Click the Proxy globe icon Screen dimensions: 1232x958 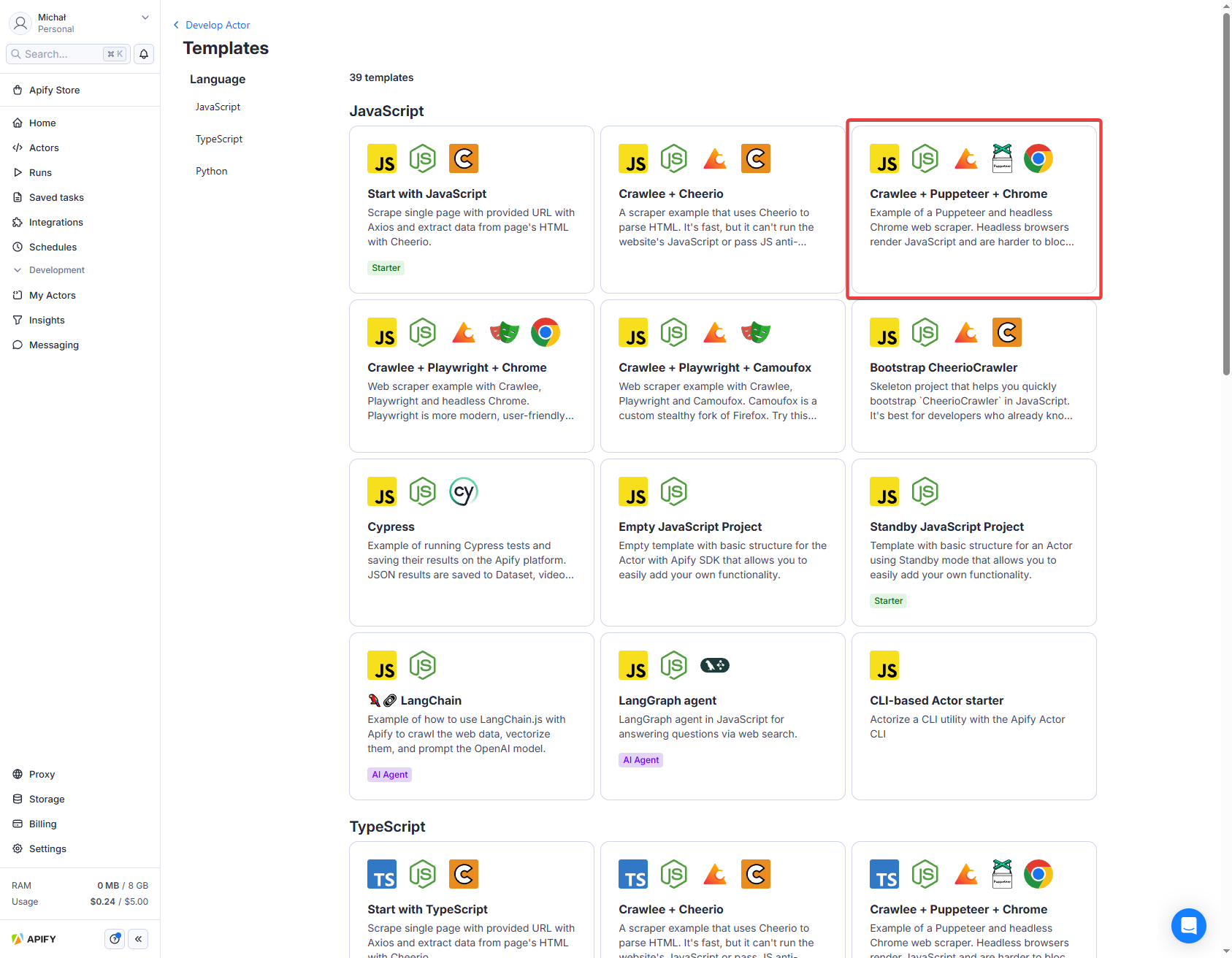coord(18,774)
